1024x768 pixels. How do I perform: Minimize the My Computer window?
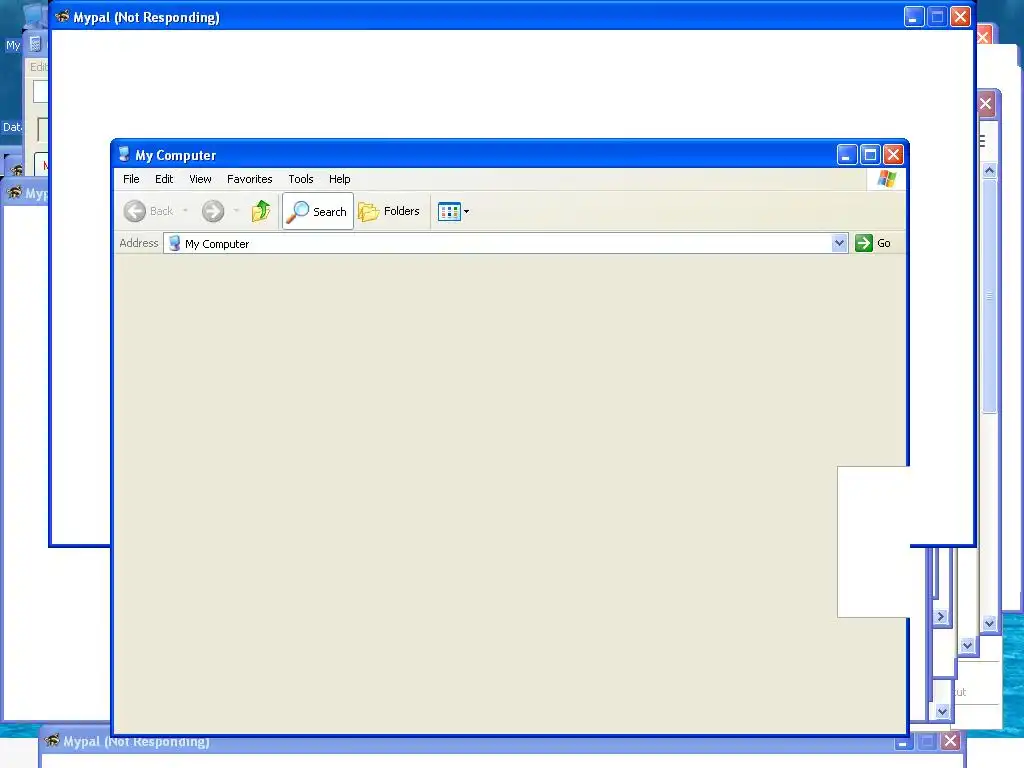(847, 155)
